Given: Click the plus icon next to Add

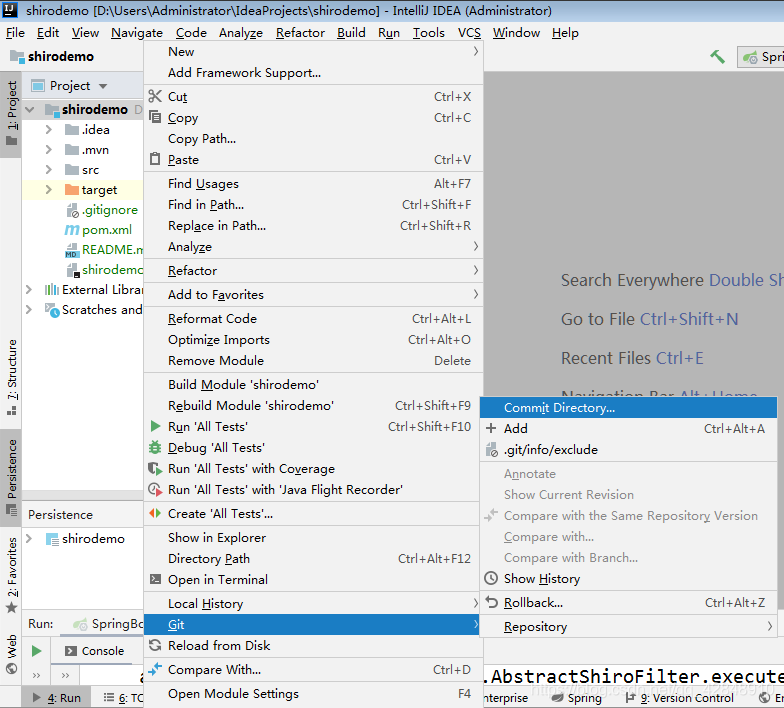Looking at the screenshot, I should click(491, 428).
